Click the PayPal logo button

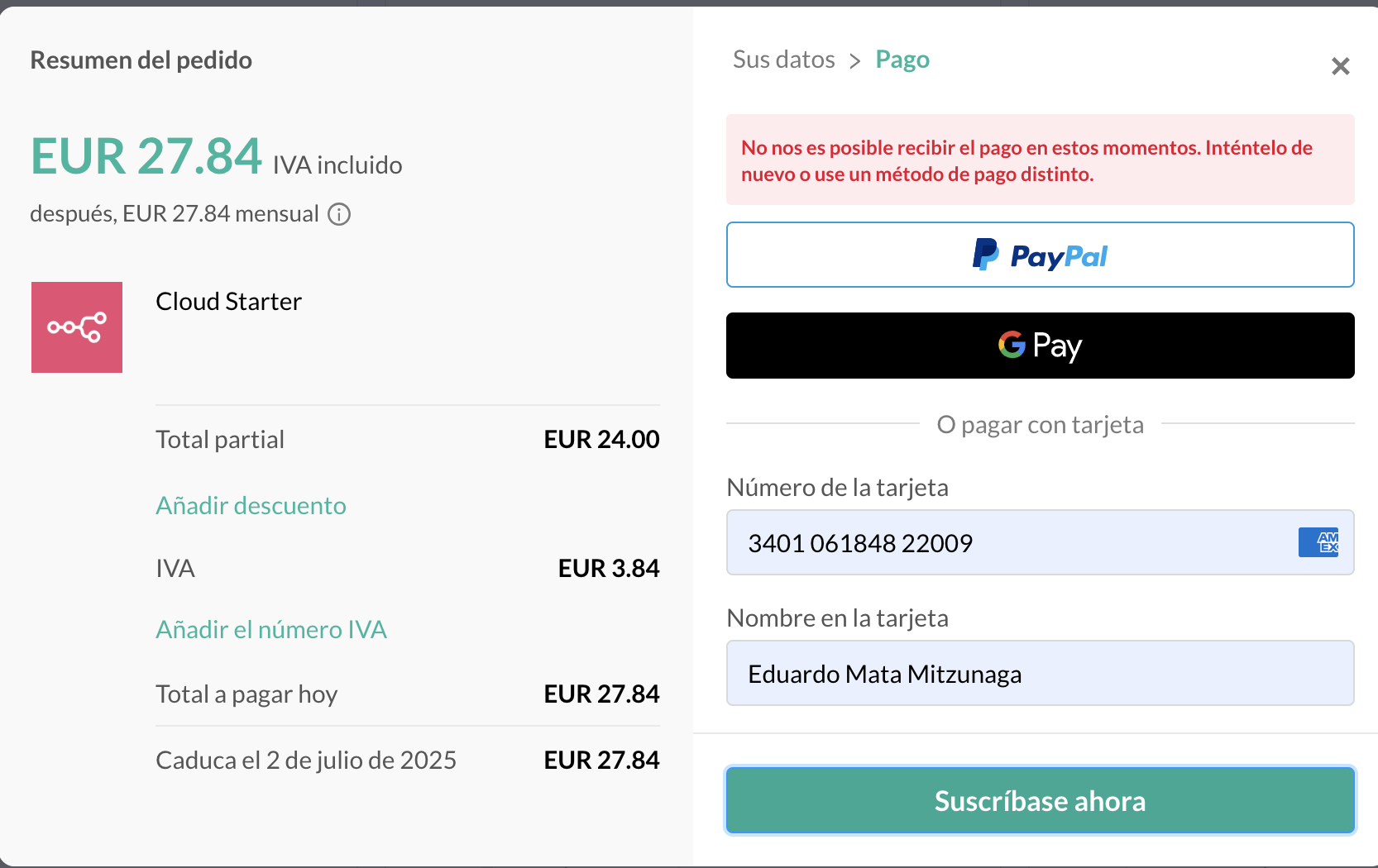click(x=1040, y=255)
